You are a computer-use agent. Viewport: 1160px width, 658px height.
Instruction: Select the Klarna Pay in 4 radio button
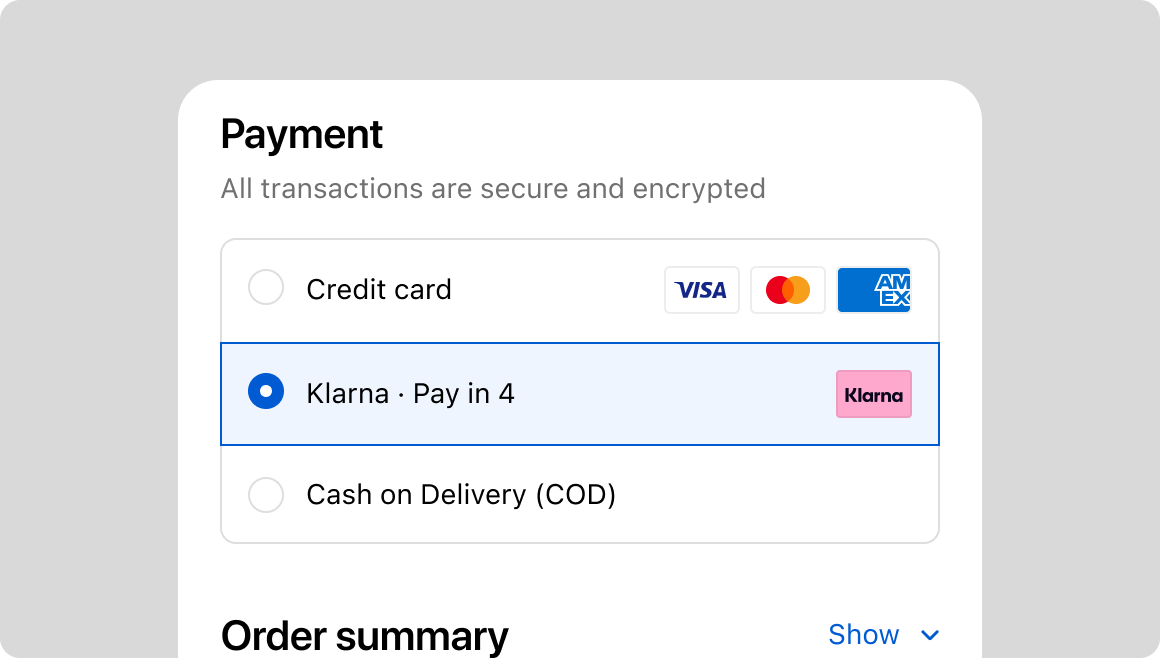pyautogui.click(x=266, y=392)
